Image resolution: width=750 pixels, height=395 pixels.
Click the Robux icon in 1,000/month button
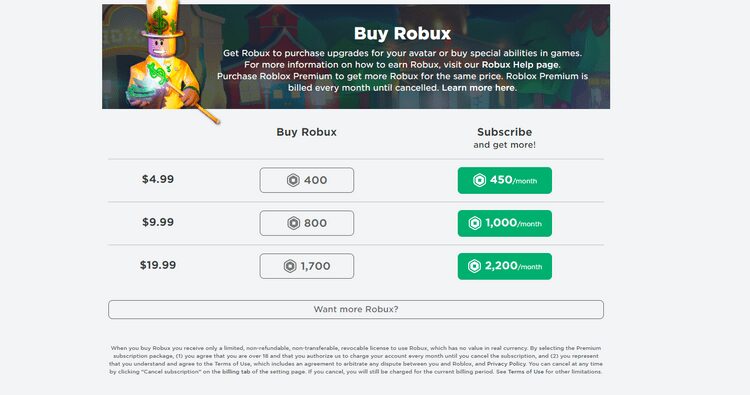tap(474, 223)
